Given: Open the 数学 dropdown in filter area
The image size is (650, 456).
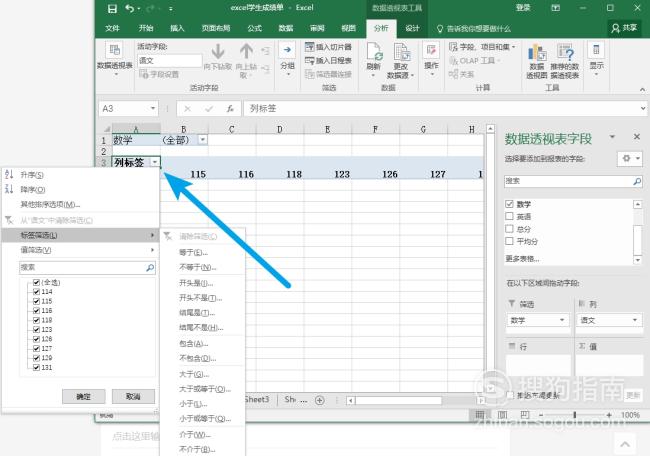Looking at the screenshot, I should (563, 320).
